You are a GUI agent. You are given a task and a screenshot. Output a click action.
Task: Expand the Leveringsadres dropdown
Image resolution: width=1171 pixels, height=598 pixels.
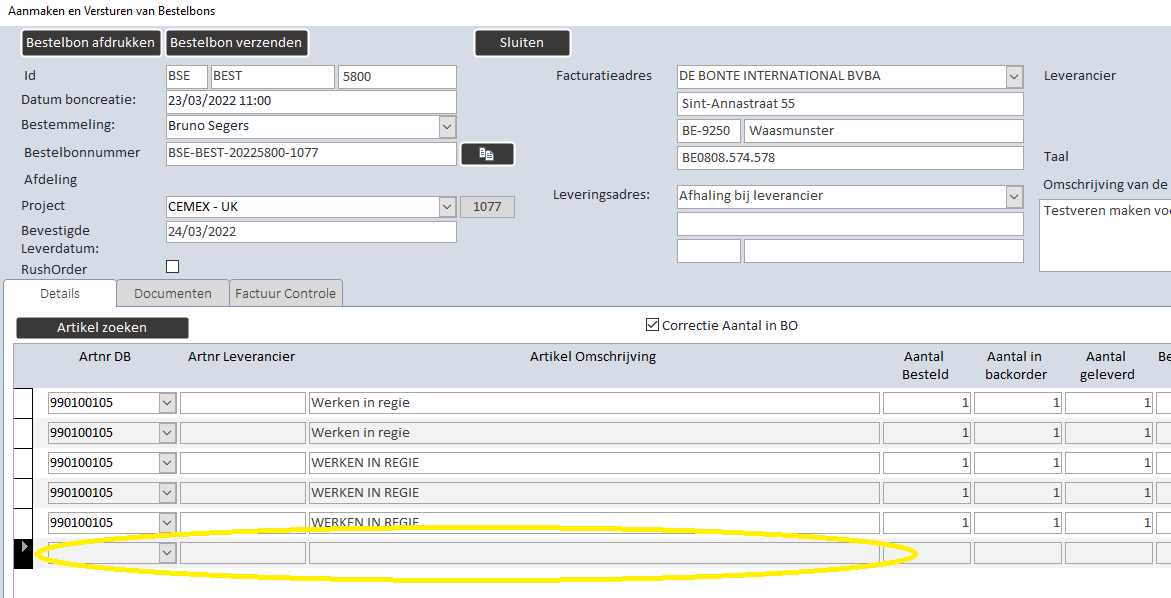coord(1013,196)
